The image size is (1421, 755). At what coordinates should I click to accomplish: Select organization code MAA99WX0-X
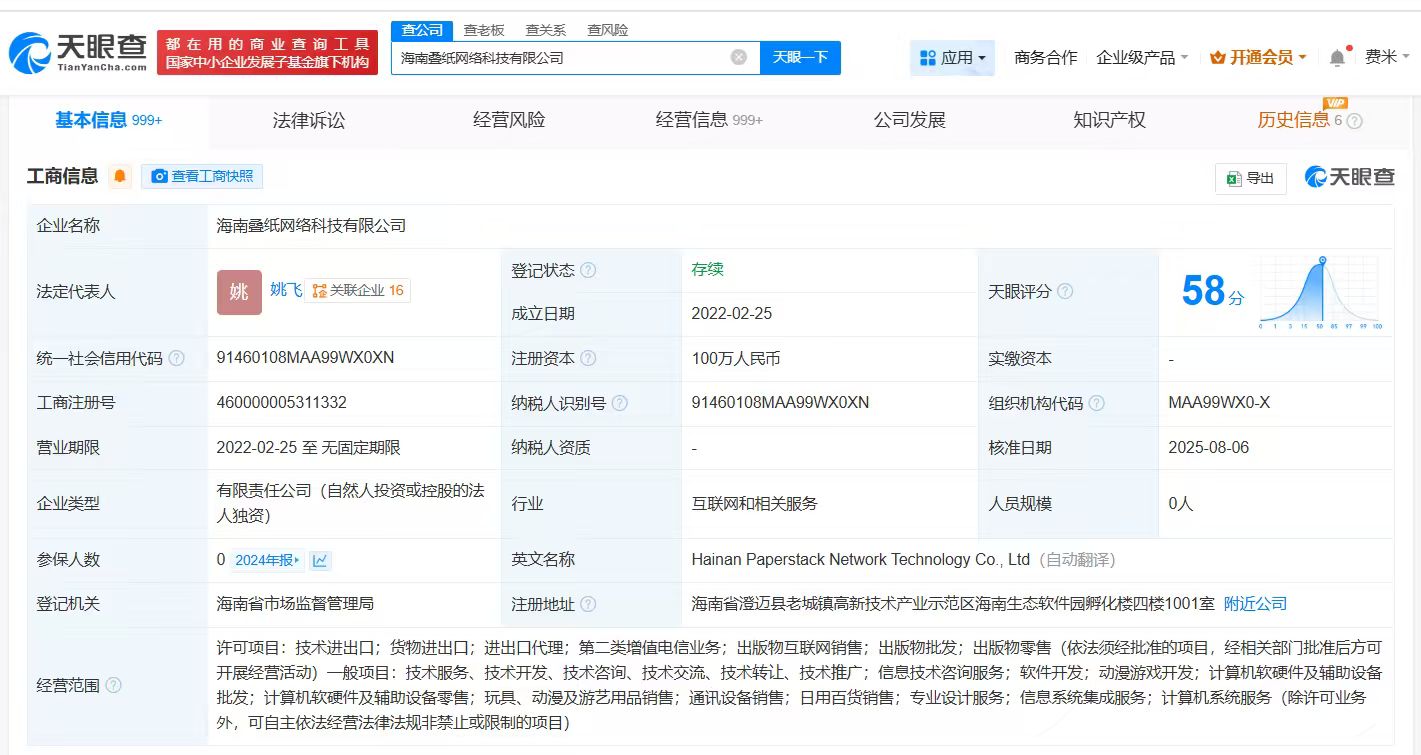(1219, 403)
